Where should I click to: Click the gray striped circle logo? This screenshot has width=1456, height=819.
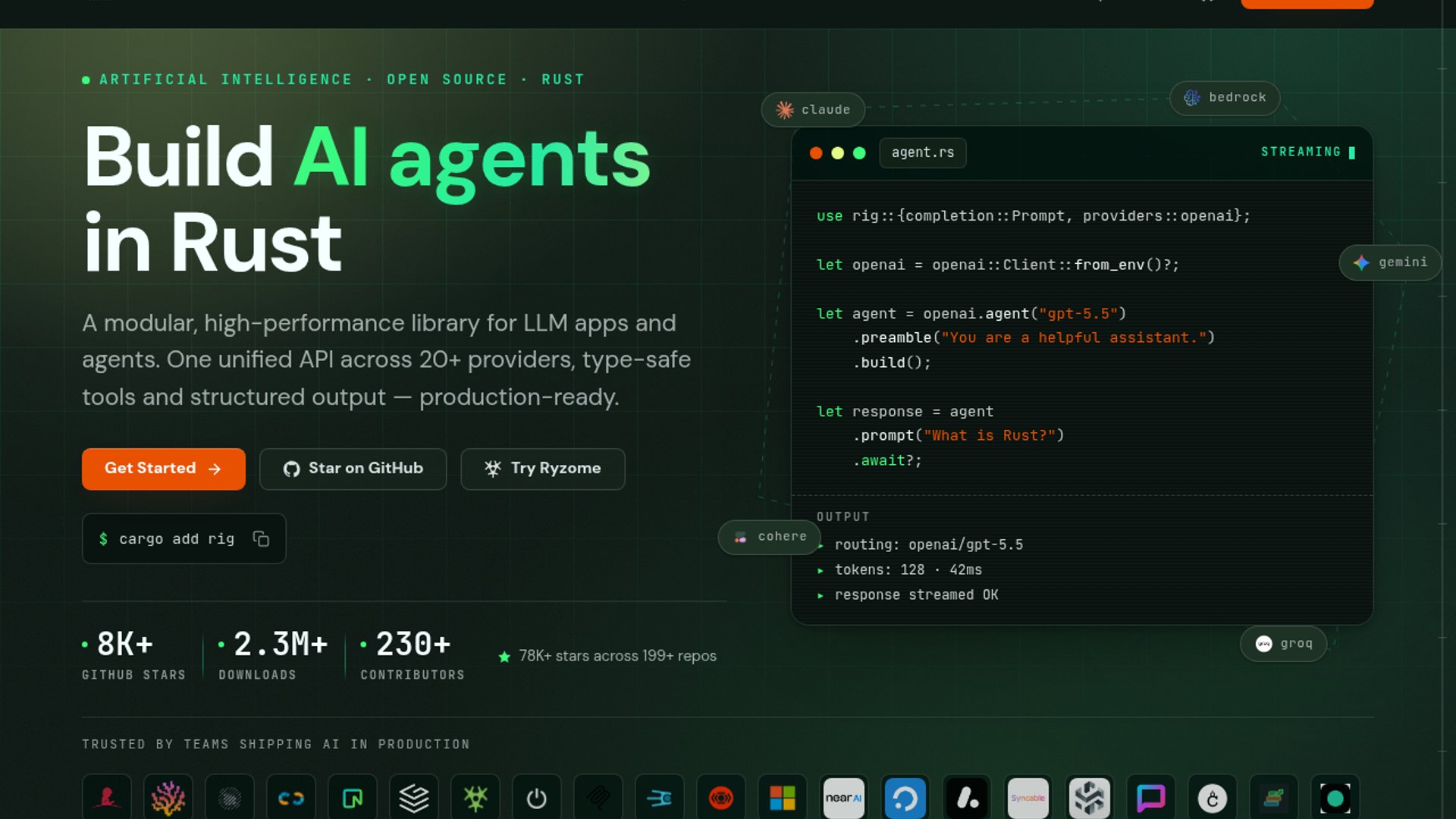pos(230,798)
